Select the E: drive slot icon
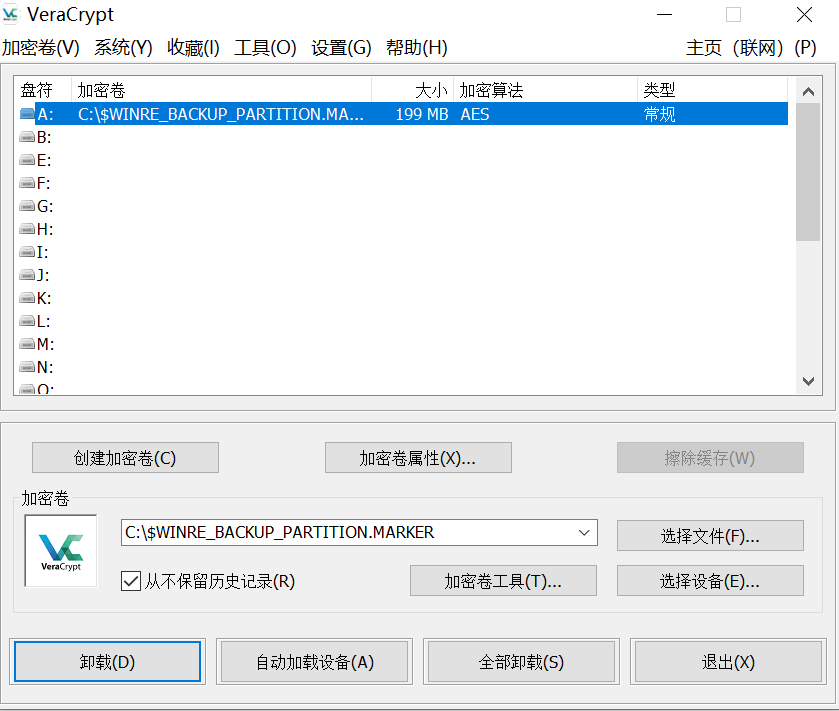839x711 pixels. pos(27,161)
